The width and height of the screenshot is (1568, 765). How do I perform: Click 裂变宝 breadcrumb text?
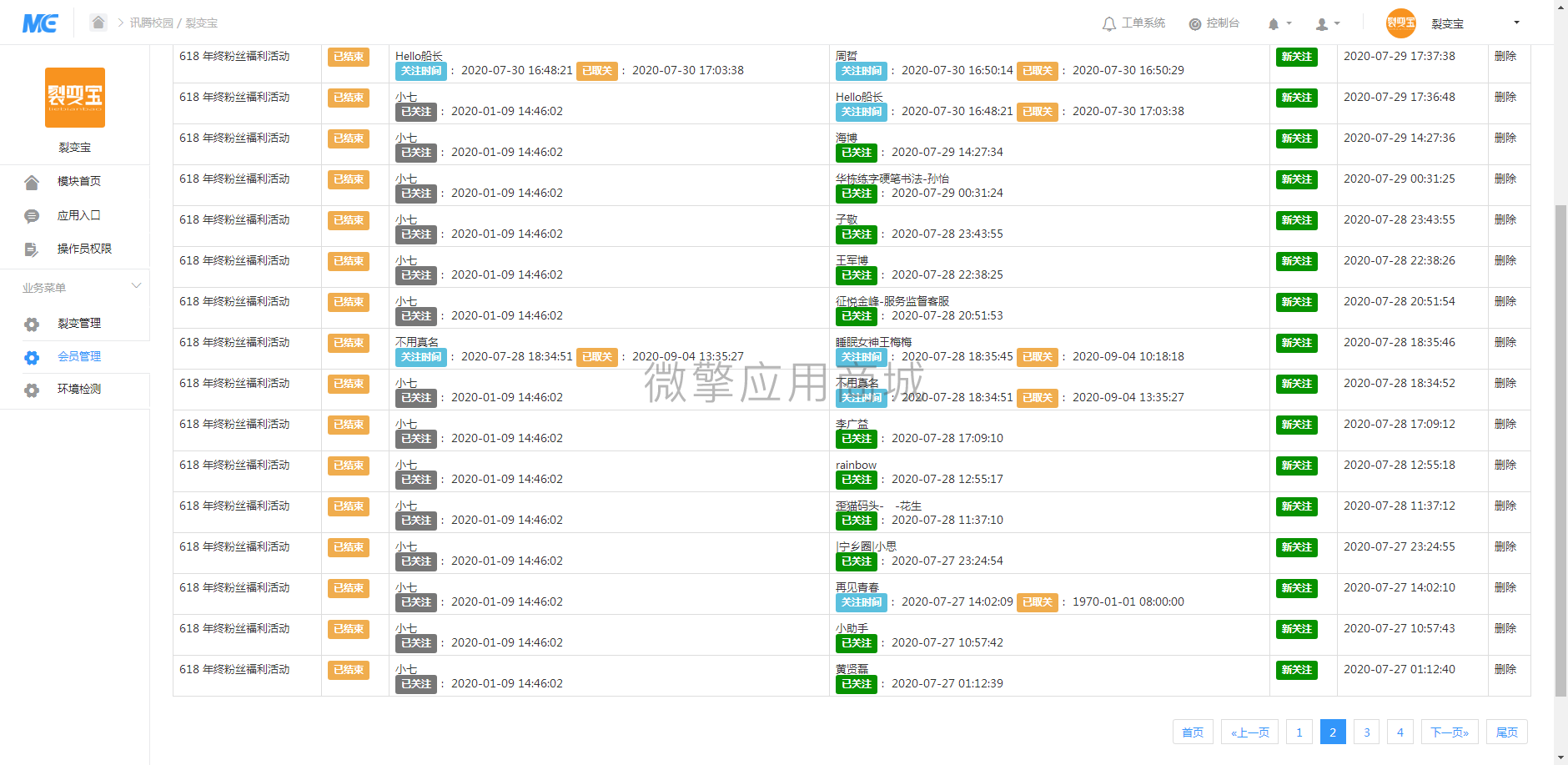201,23
